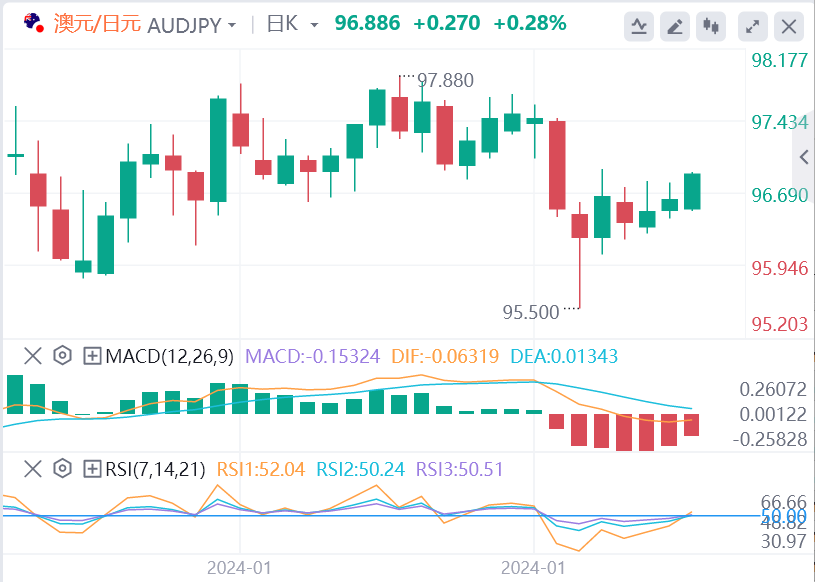Click the MACD:-0.15324 value
815x582 pixels.
(x=312, y=356)
